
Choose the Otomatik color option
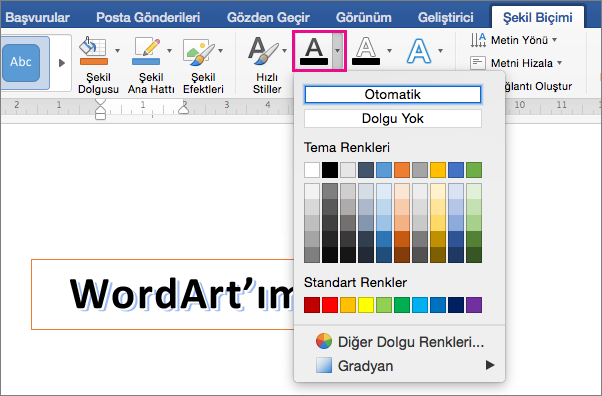point(393,94)
